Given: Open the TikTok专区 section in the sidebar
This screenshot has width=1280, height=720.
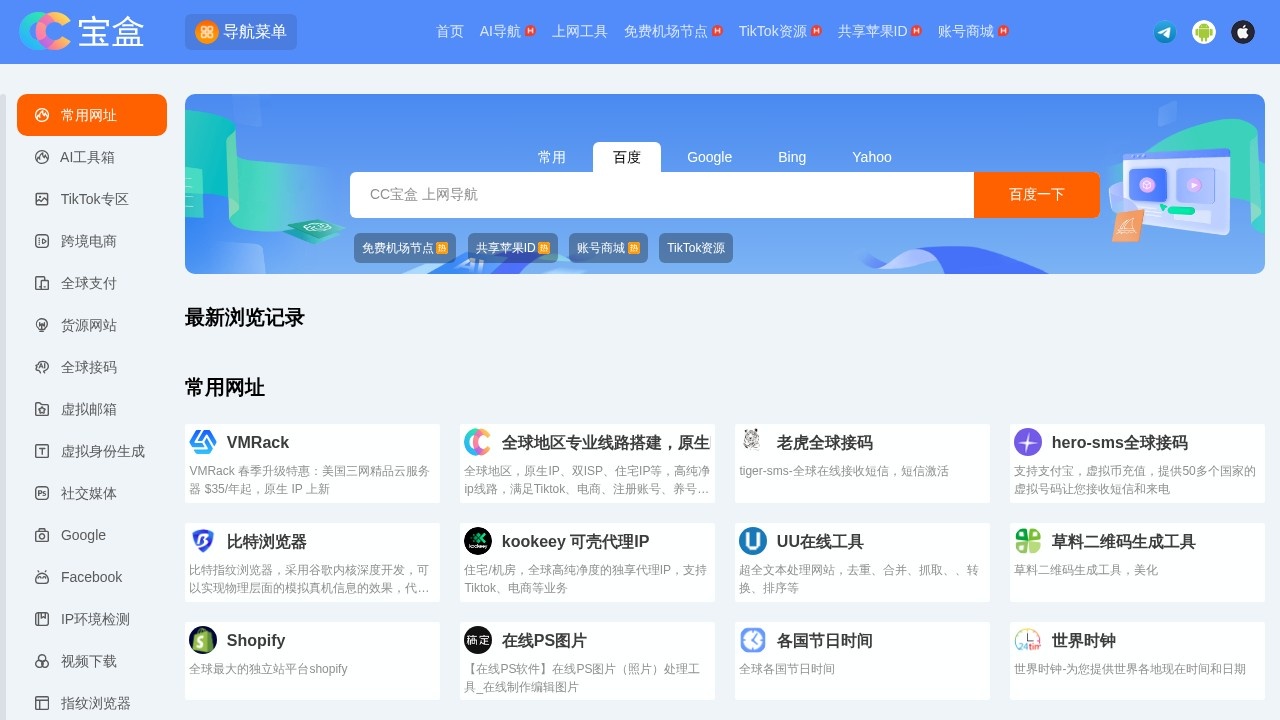Looking at the screenshot, I should point(91,199).
